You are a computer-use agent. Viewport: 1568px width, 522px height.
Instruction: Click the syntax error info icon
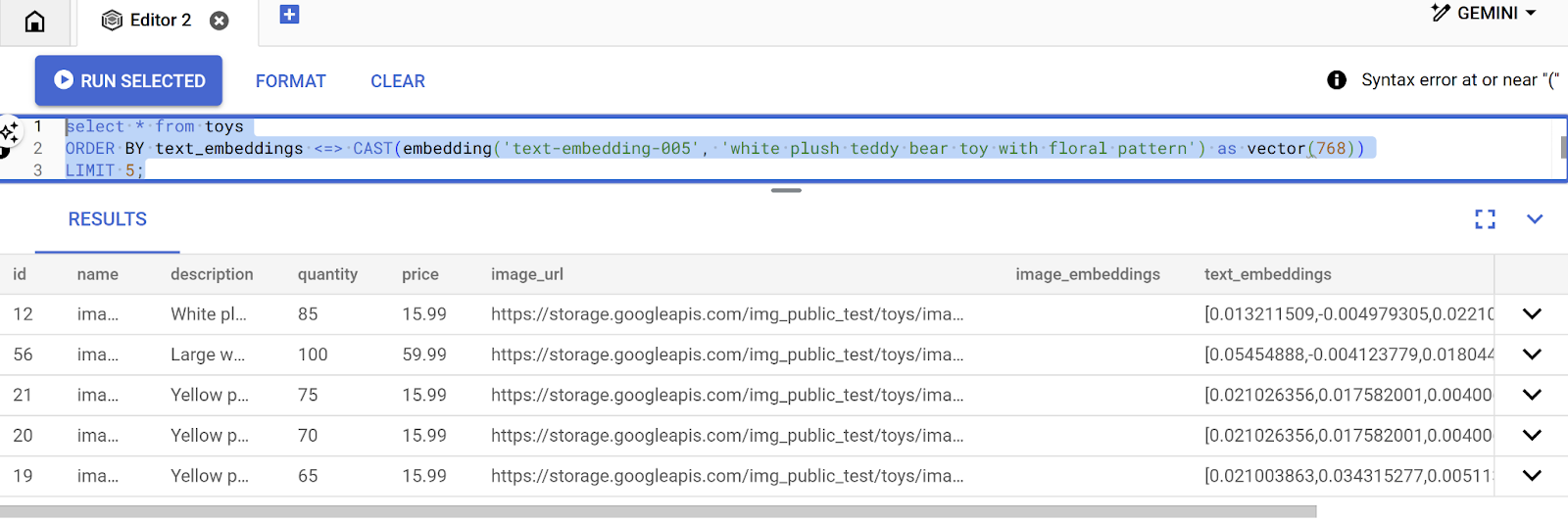pos(1336,80)
